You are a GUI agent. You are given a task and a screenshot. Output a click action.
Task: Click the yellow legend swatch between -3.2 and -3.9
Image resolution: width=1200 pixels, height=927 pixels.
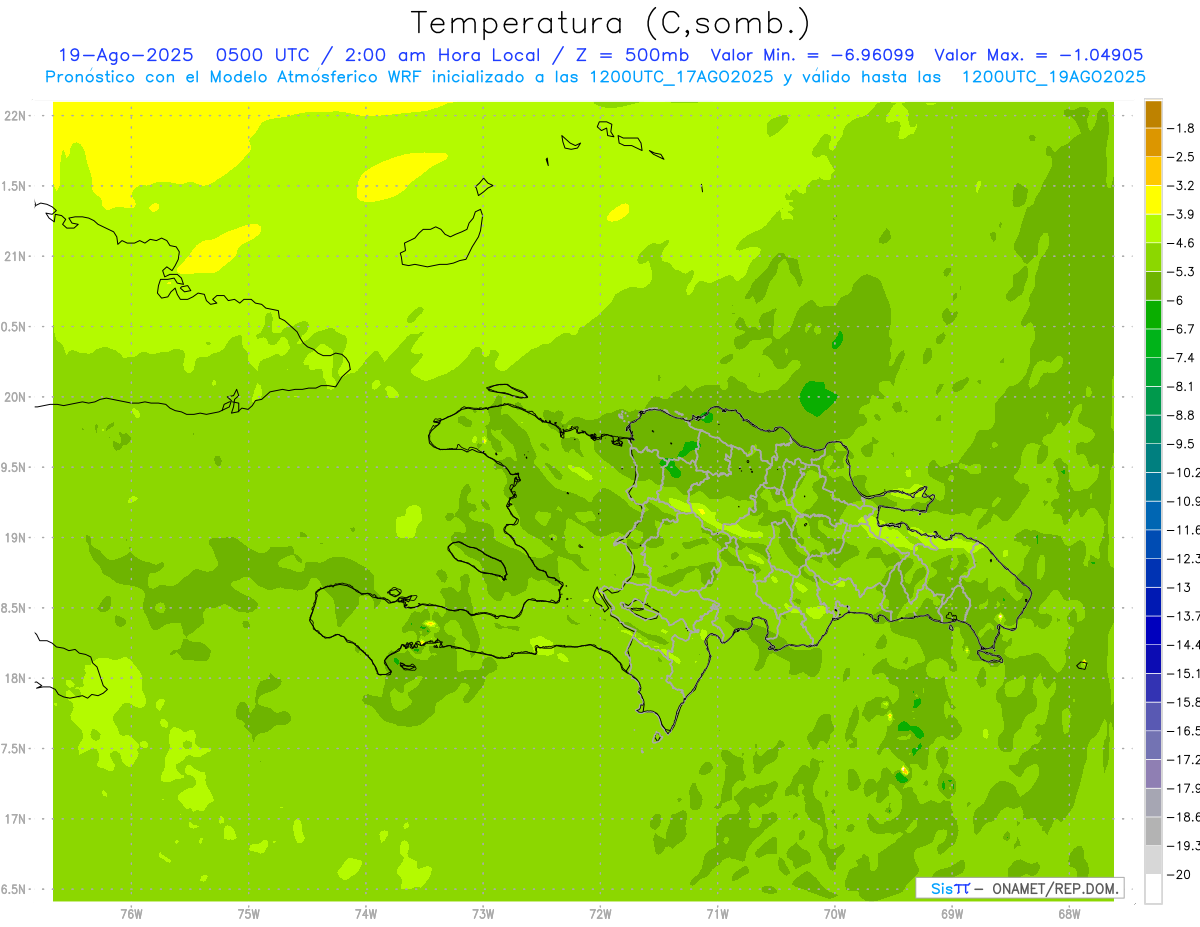[1153, 200]
